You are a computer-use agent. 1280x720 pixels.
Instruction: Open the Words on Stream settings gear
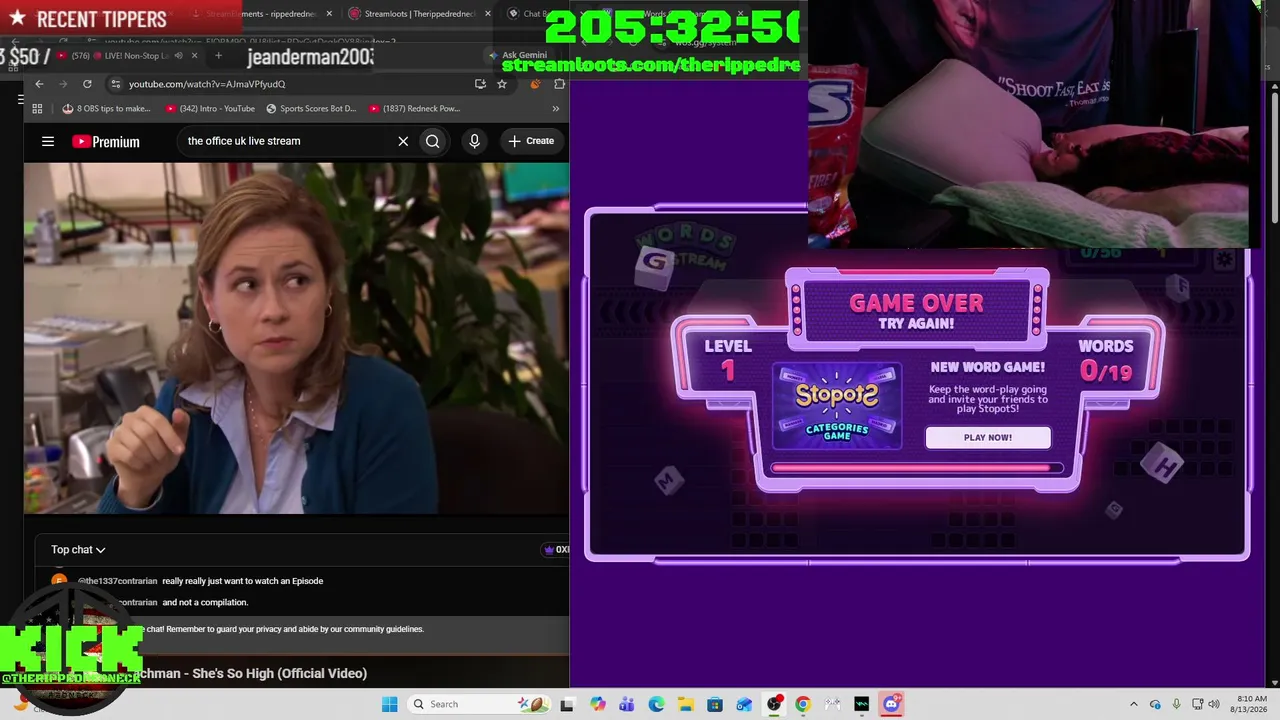1224,260
